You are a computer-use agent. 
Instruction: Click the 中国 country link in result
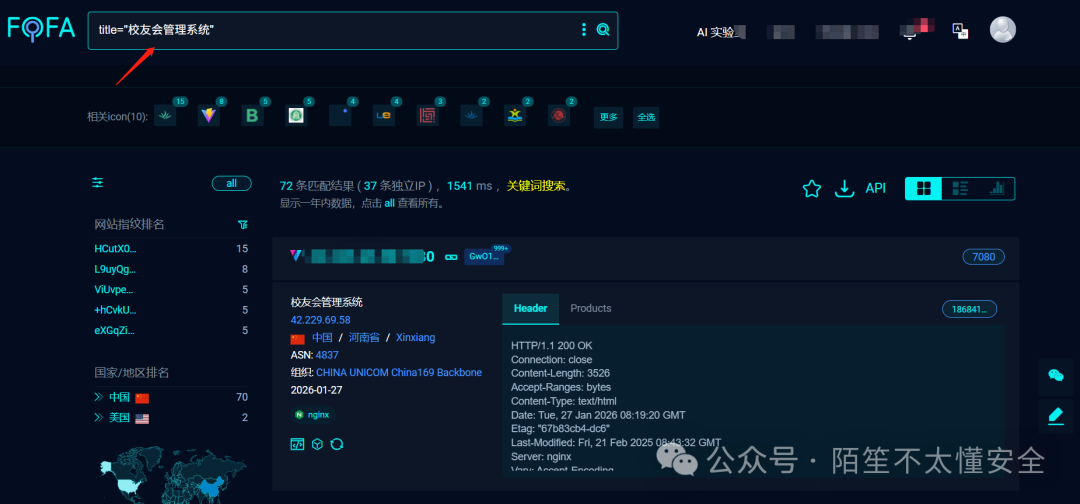pyautogui.click(x=322, y=337)
